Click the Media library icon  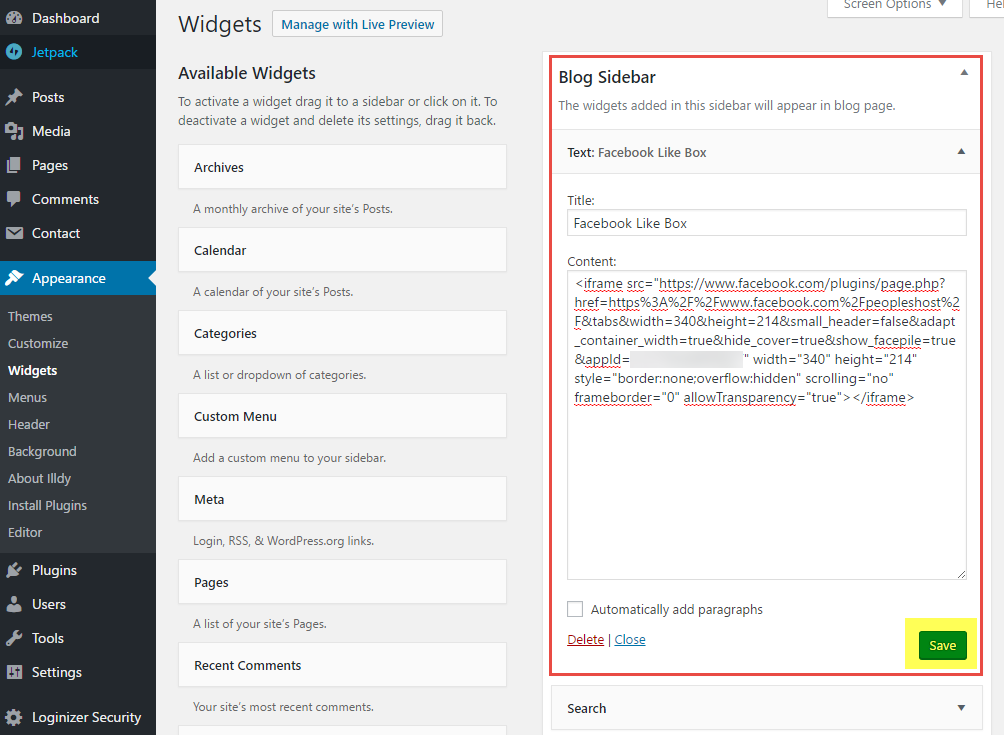click(x=14, y=131)
